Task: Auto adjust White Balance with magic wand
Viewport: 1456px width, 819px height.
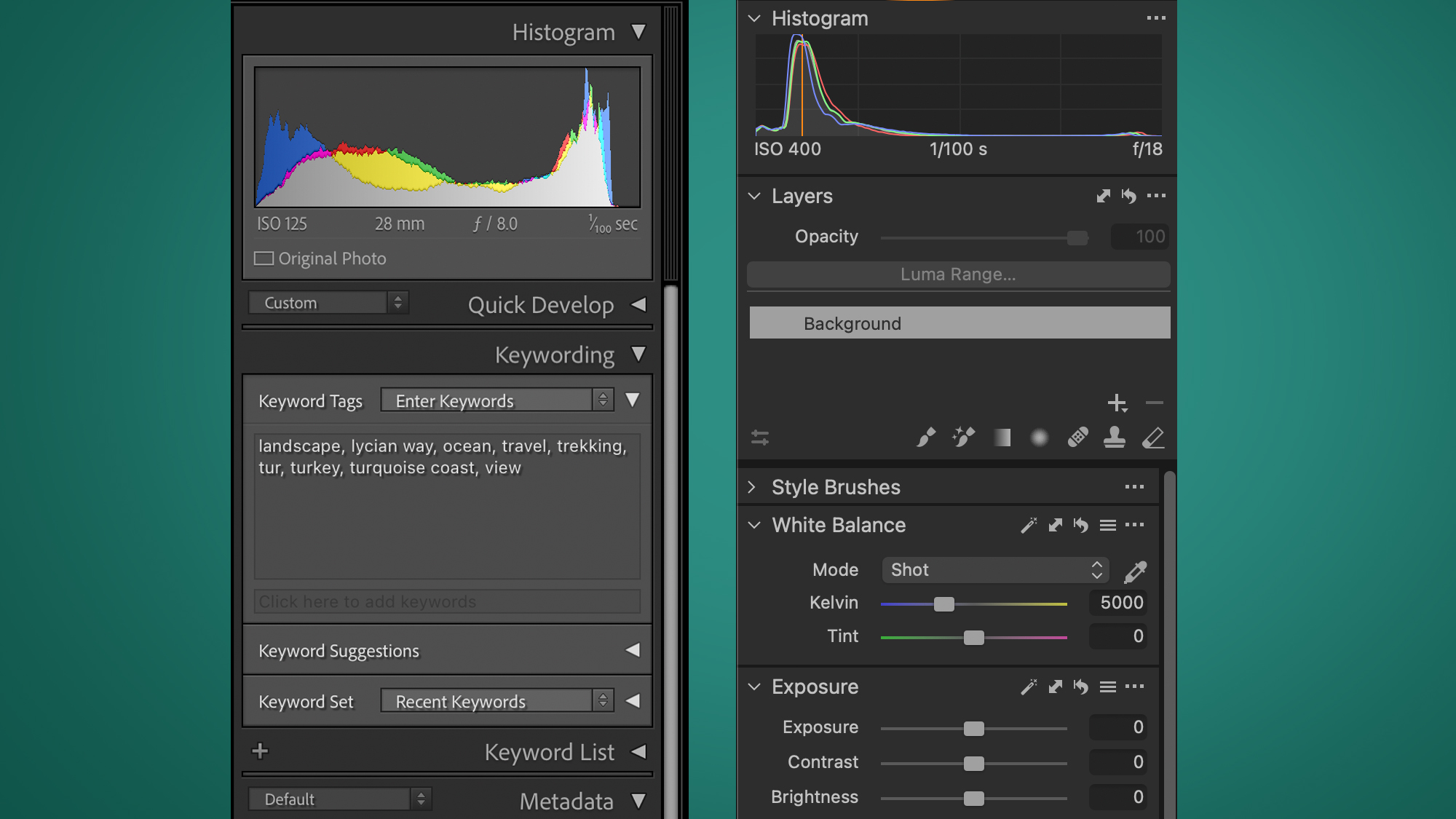Action: click(1029, 525)
